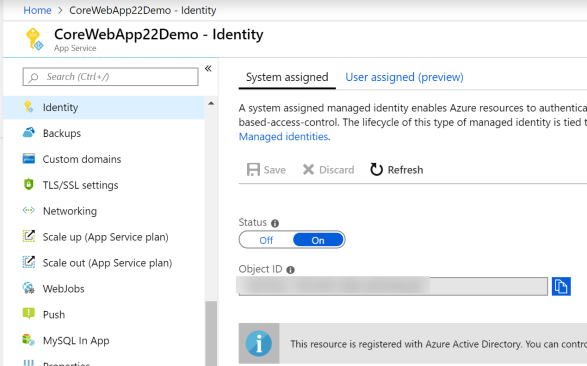
Task: Click the Backups cloud icon
Action: pyautogui.click(x=28, y=132)
